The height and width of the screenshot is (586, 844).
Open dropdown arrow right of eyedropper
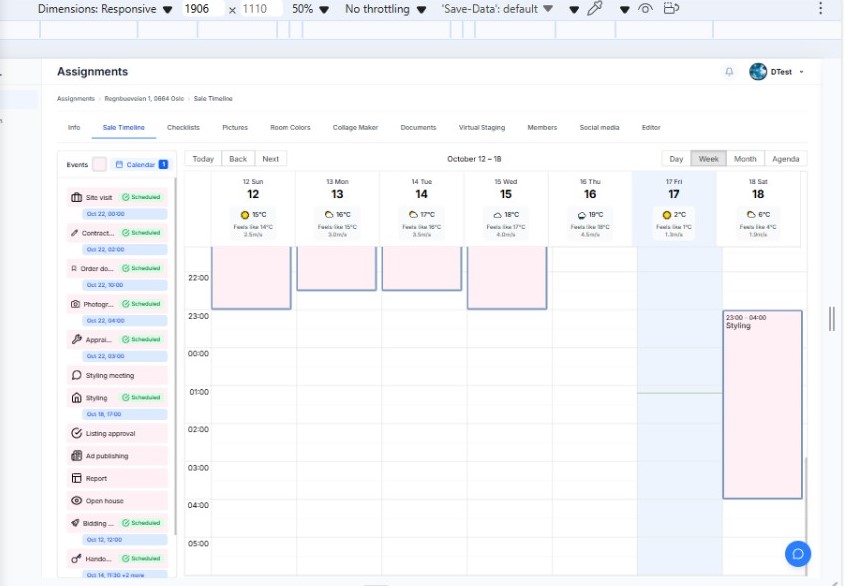pos(624,10)
